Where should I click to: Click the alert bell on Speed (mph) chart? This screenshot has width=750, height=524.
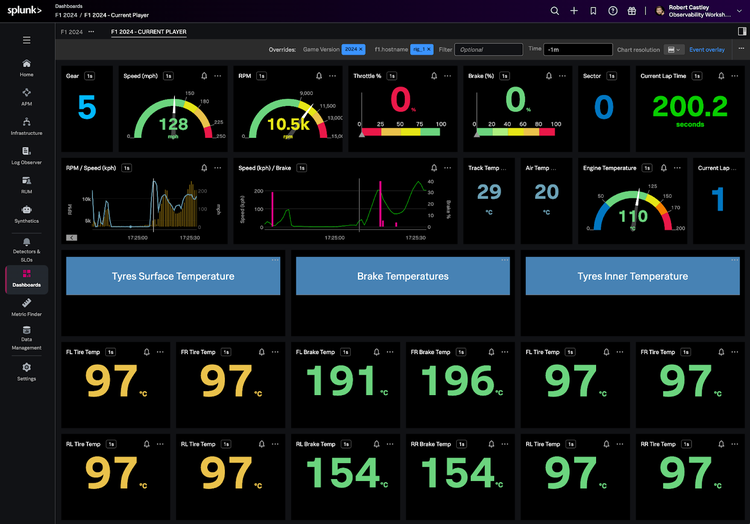[204, 76]
